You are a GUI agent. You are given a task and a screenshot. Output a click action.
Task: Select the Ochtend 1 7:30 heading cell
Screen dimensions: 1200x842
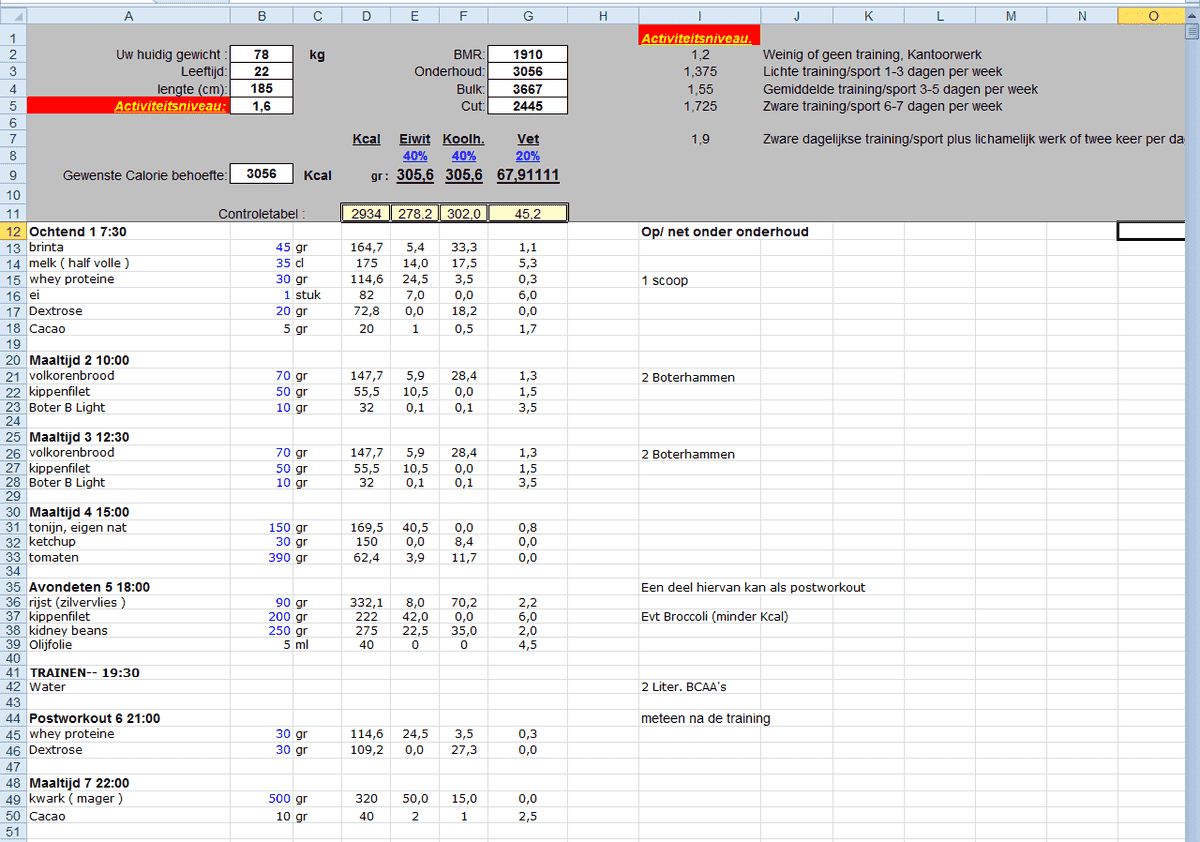click(128, 231)
